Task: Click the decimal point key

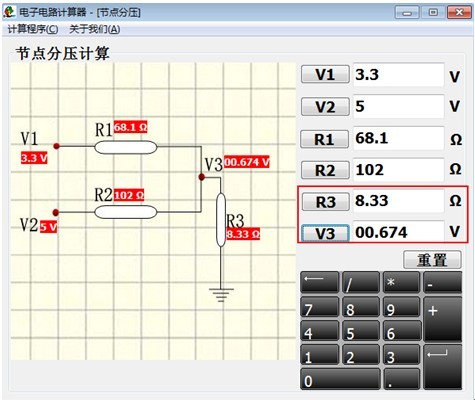Action: [x=401, y=379]
